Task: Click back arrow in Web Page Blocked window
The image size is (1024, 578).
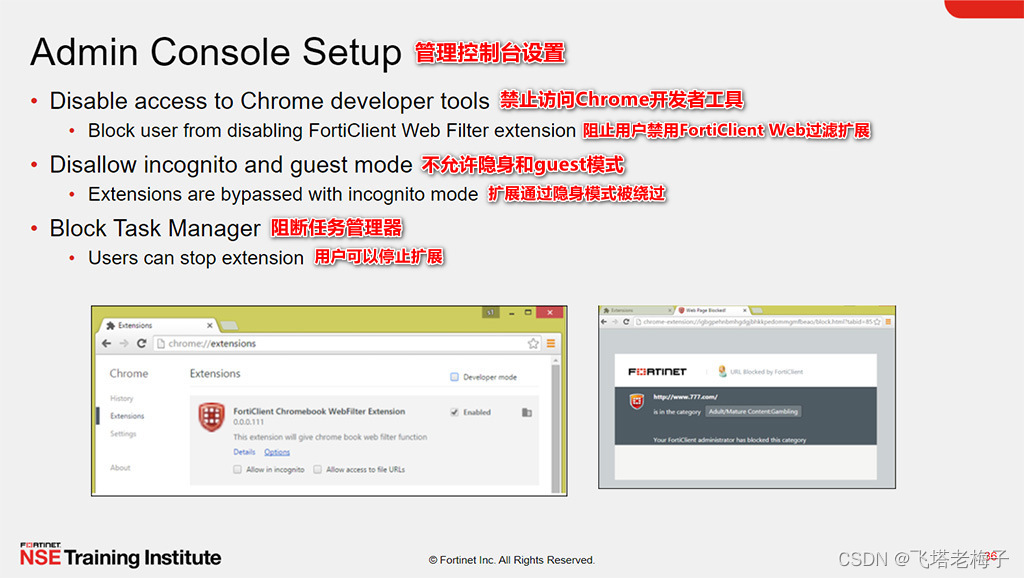Action: pyautogui.click(x=604, y=322)
